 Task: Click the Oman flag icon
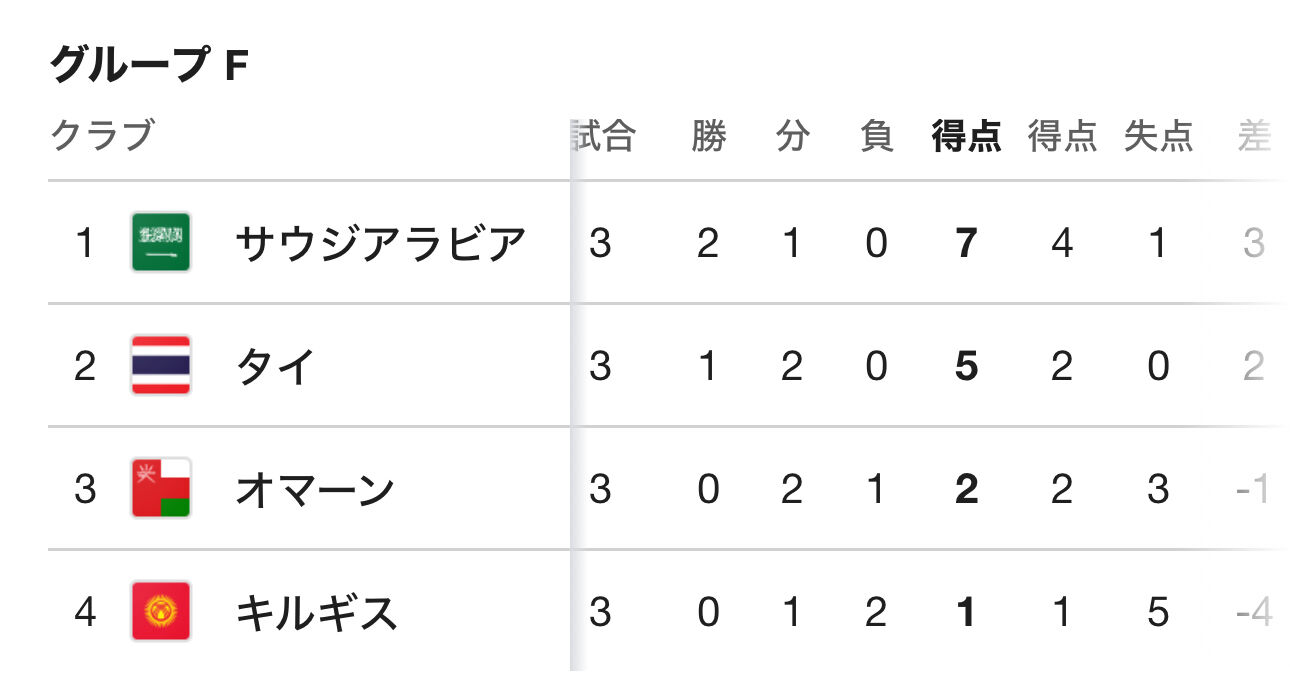click(x=161, y=488)
